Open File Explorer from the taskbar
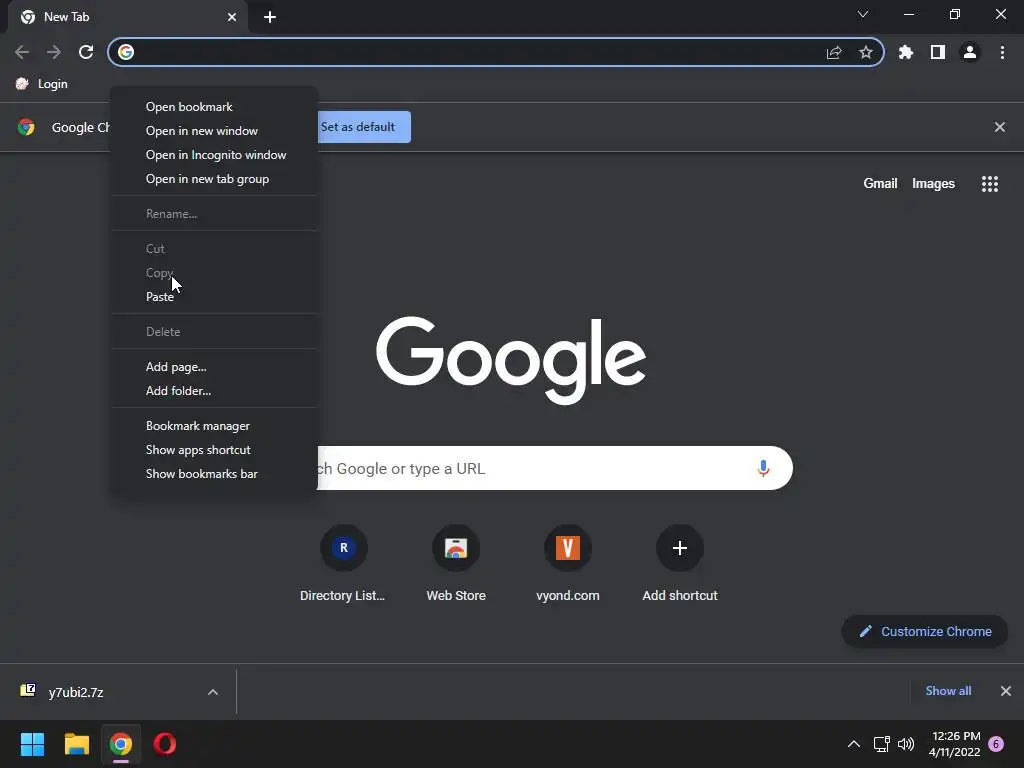 (76, 744)
